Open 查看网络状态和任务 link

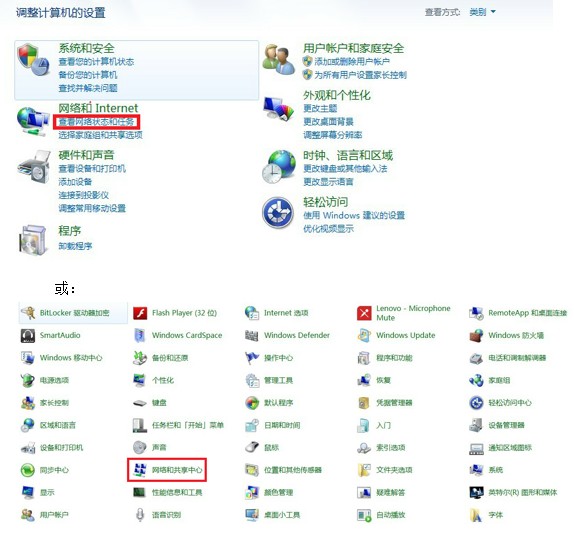click(96, 122)
